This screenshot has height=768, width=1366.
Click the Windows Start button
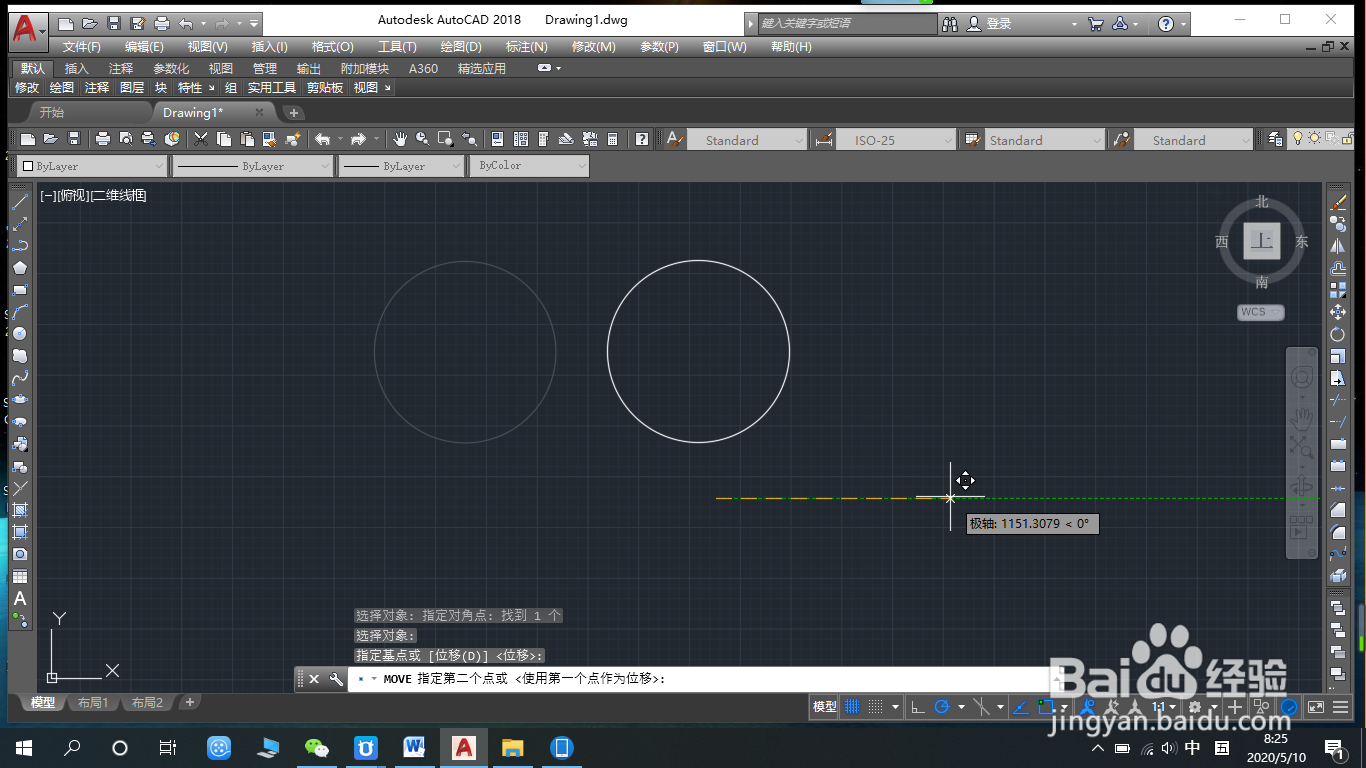tap(24, 747)
